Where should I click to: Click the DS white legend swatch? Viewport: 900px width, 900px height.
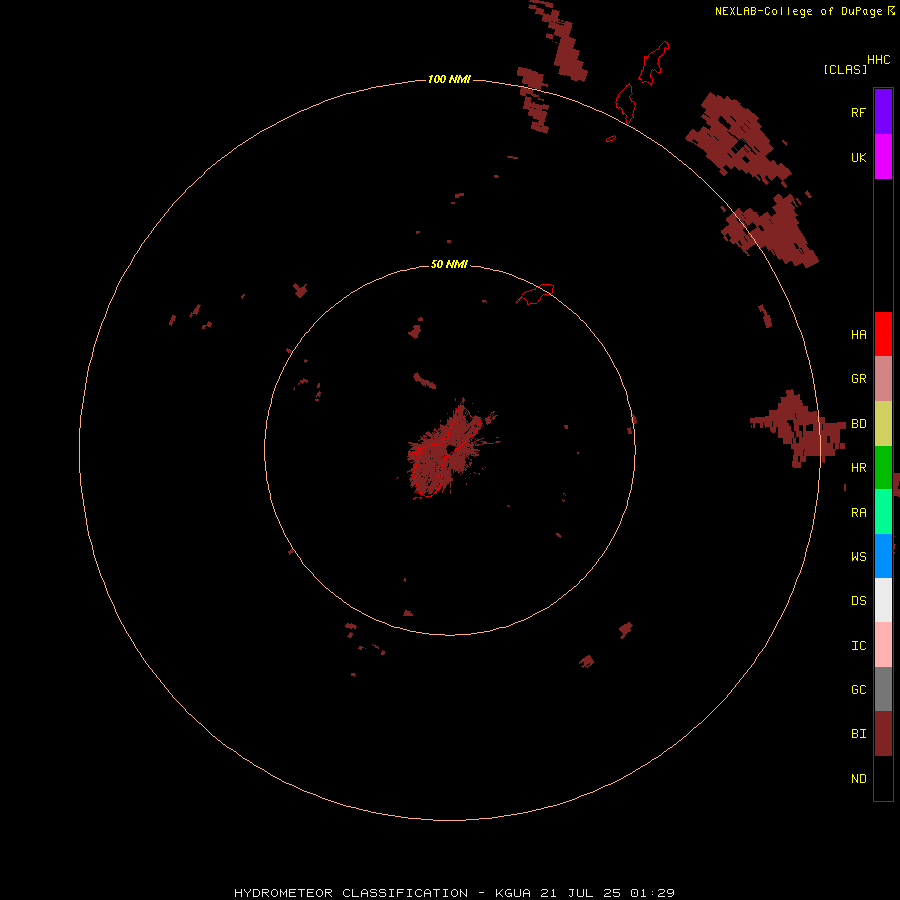883,600
